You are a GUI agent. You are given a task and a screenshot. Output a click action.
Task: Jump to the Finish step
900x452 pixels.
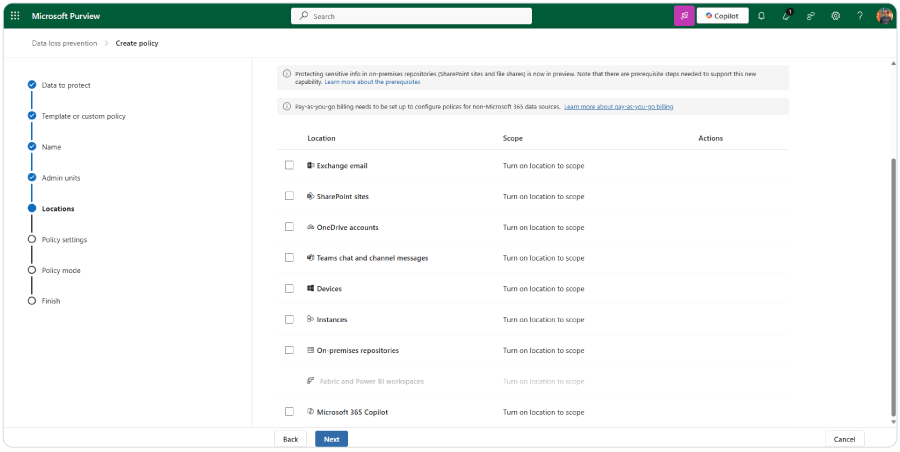tap(51, 301)
